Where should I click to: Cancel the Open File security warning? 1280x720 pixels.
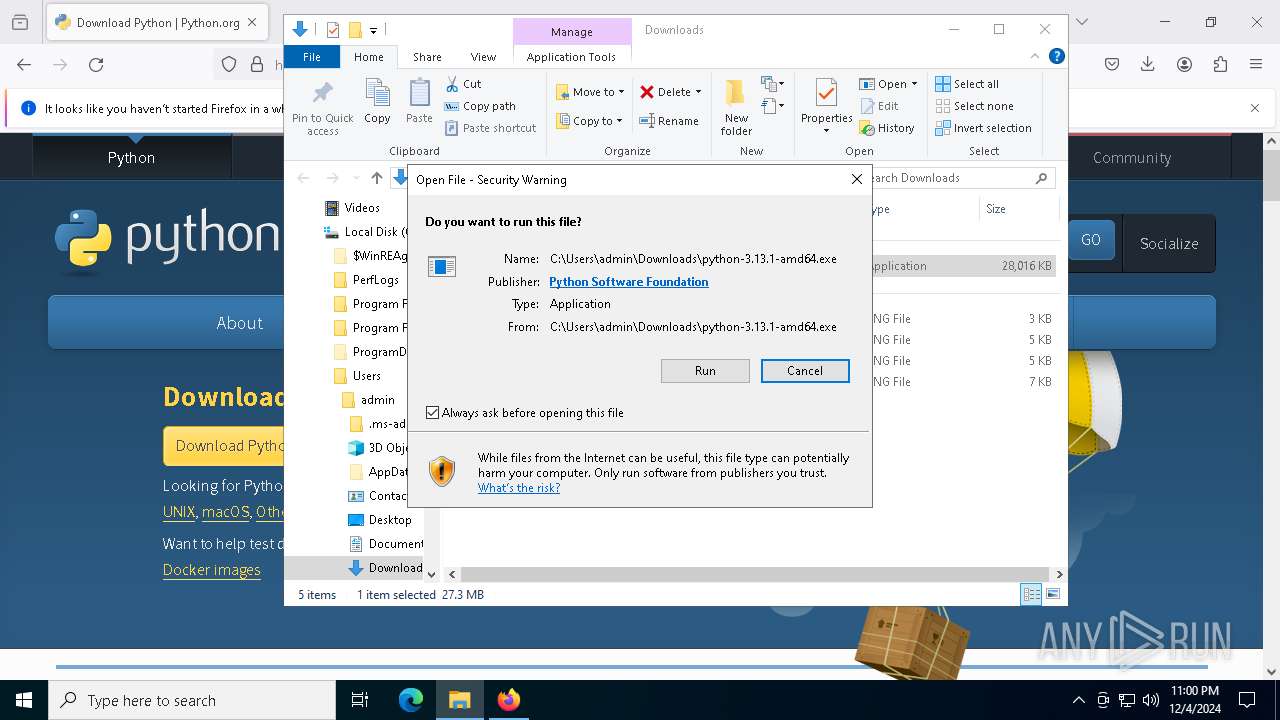click(x=805, y=371)
